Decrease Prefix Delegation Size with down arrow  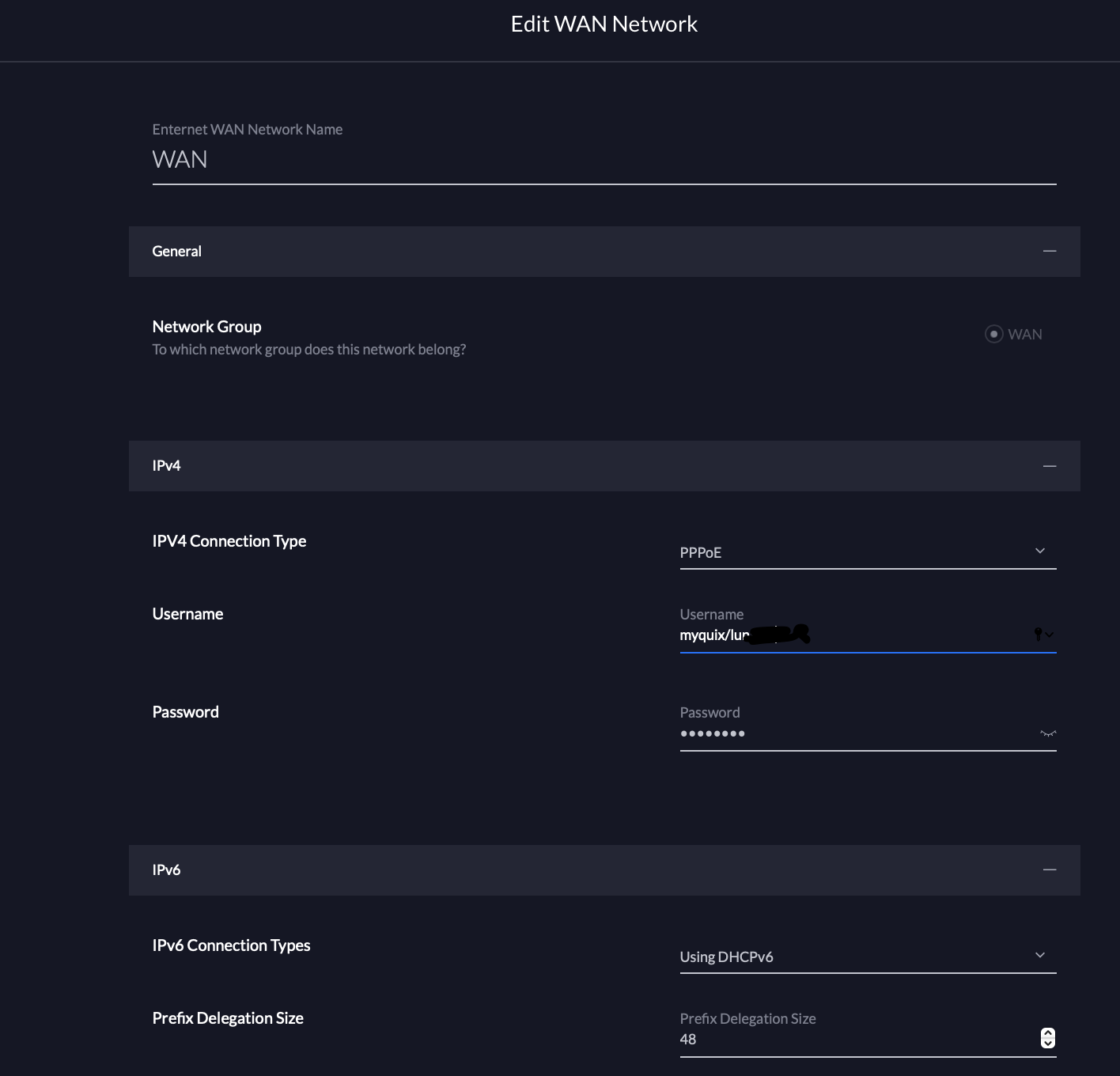point(1048,1044)
